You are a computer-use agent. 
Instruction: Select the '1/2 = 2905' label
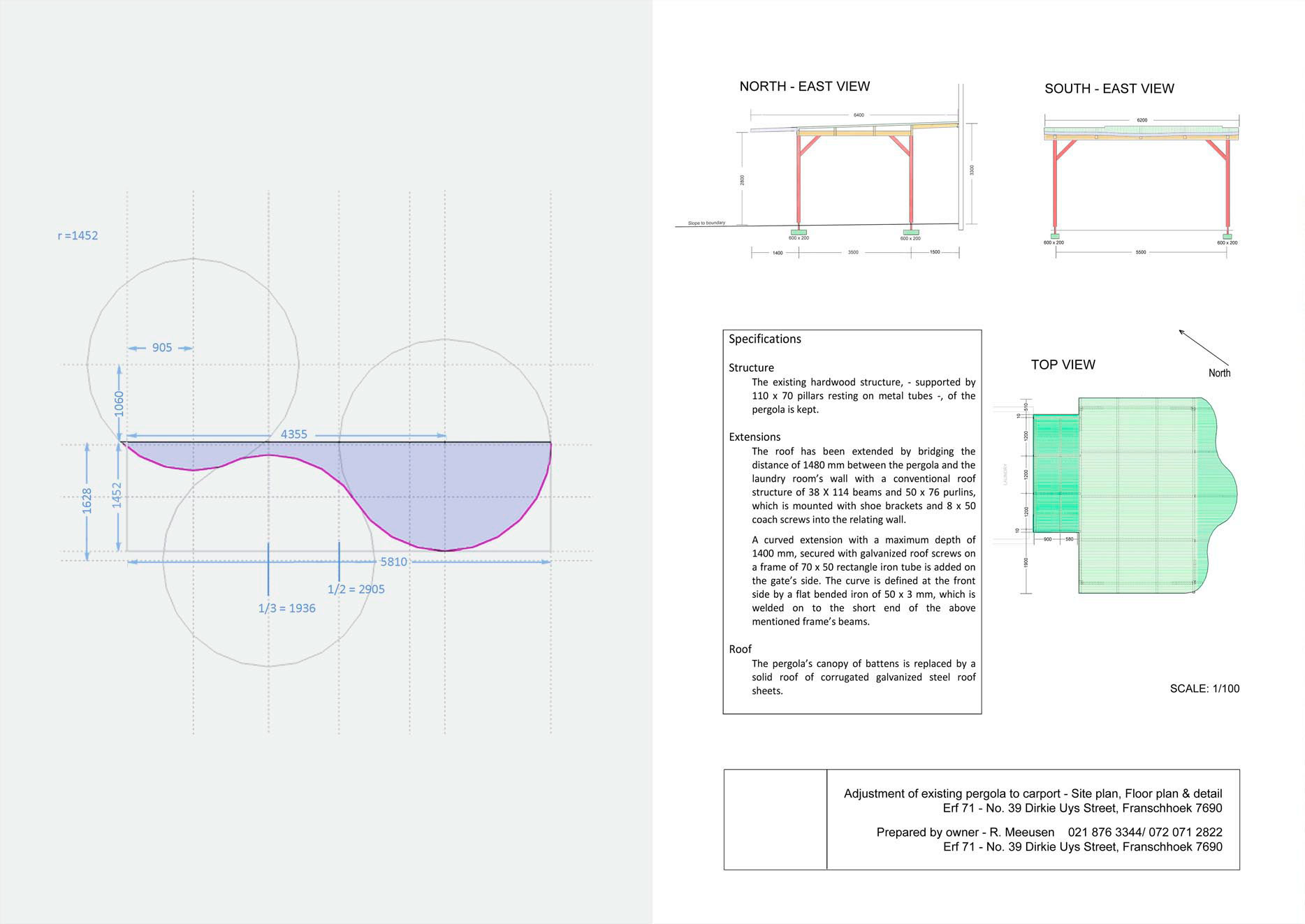click(356, 589)
